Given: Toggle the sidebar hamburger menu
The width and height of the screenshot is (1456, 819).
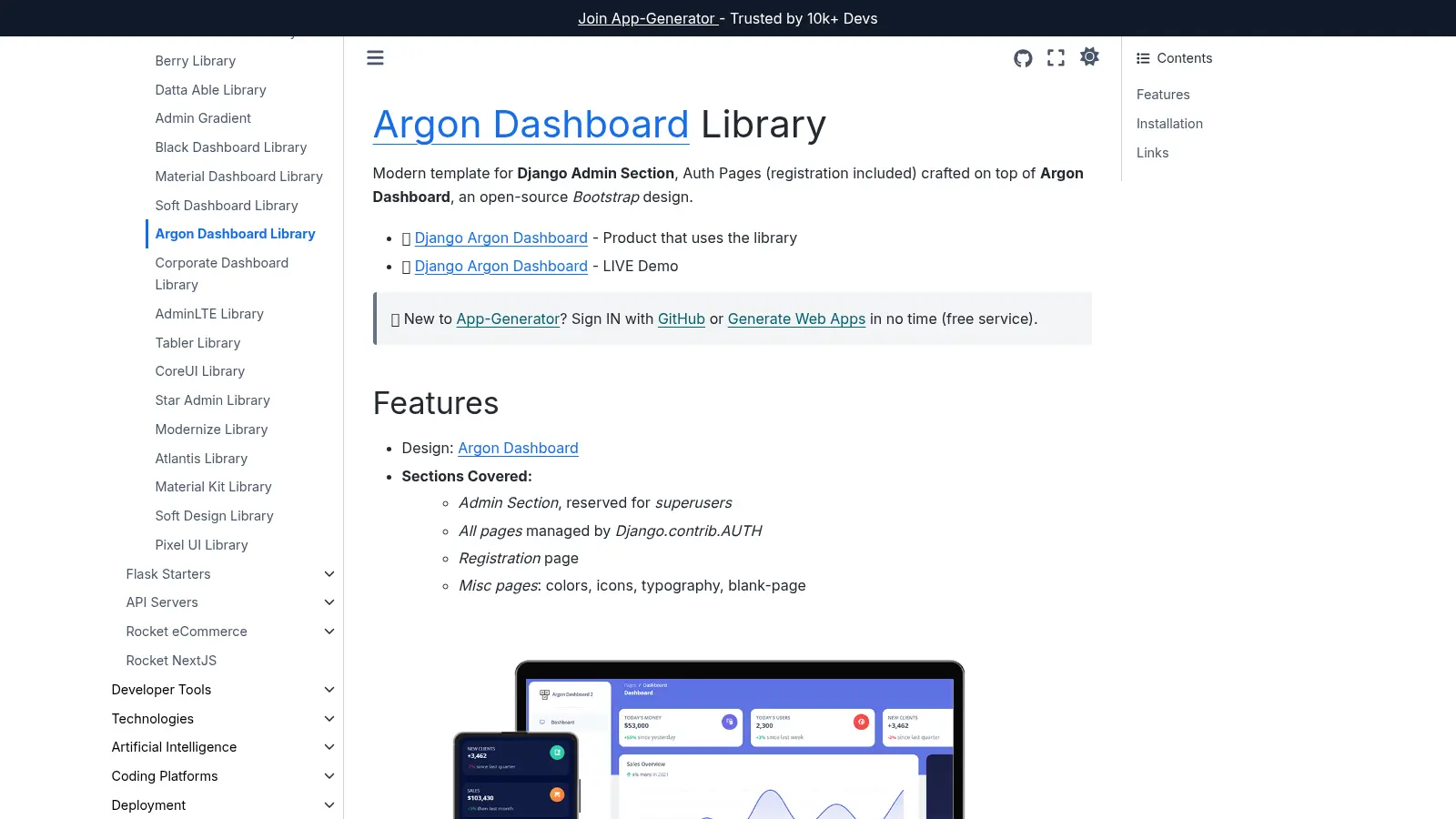Looking at the screenshot, I should coord(375,58).
